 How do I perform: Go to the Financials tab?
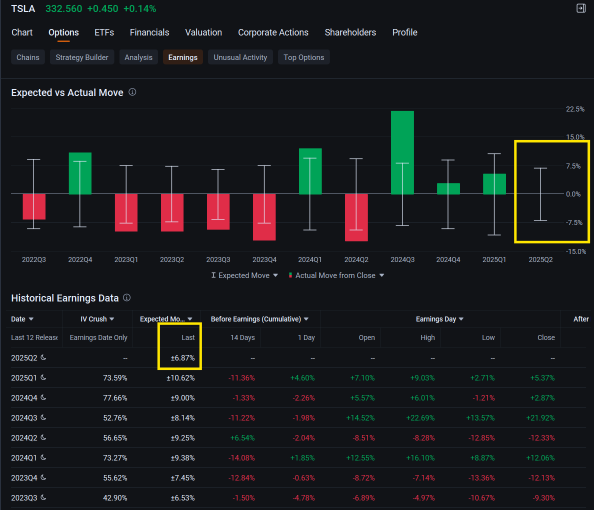tap(149, 33)
